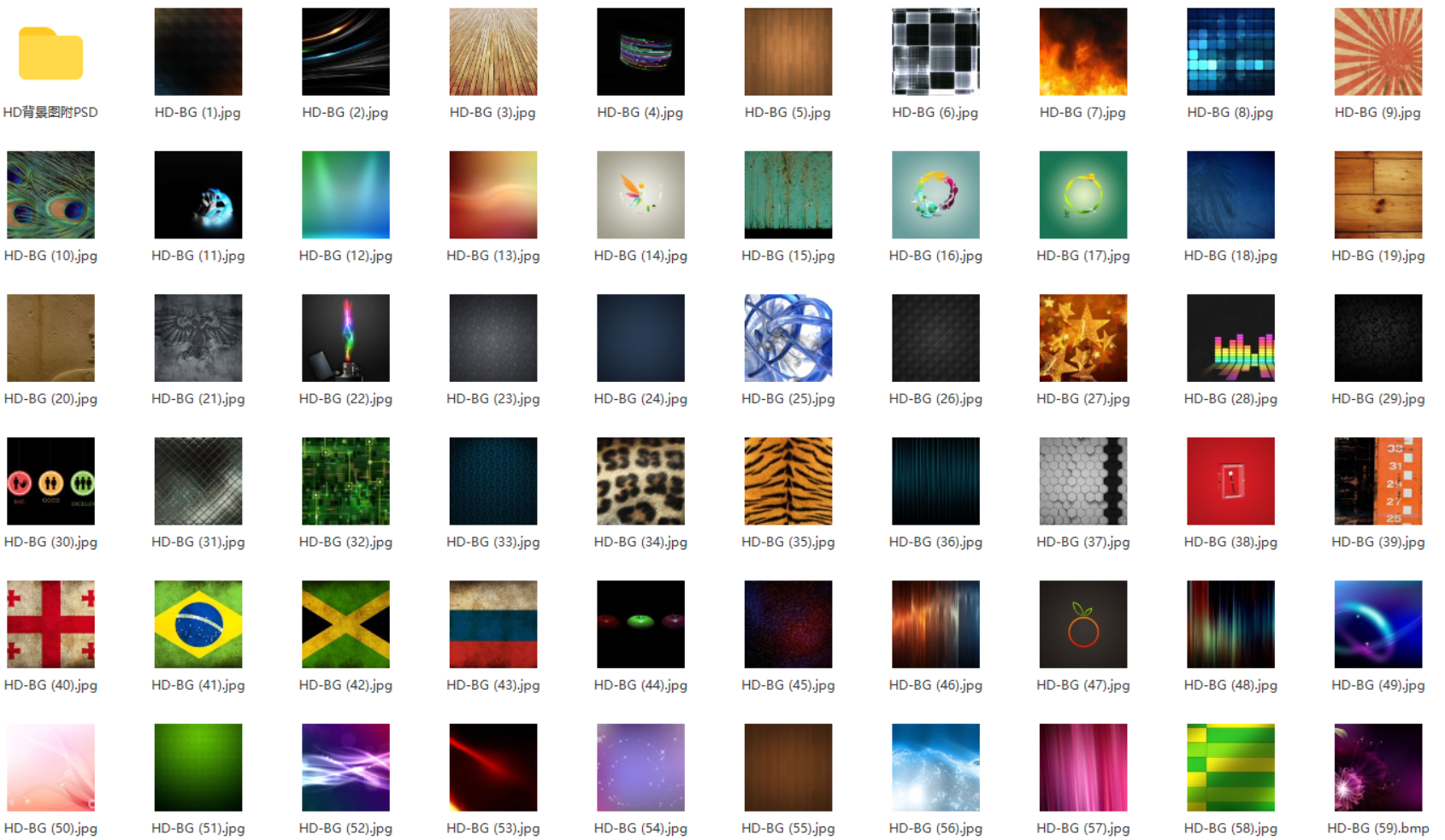Click the golden stars image HD-BG (27).jpg
This screenshot has width=1445, height=840.
coord(1082,338)
